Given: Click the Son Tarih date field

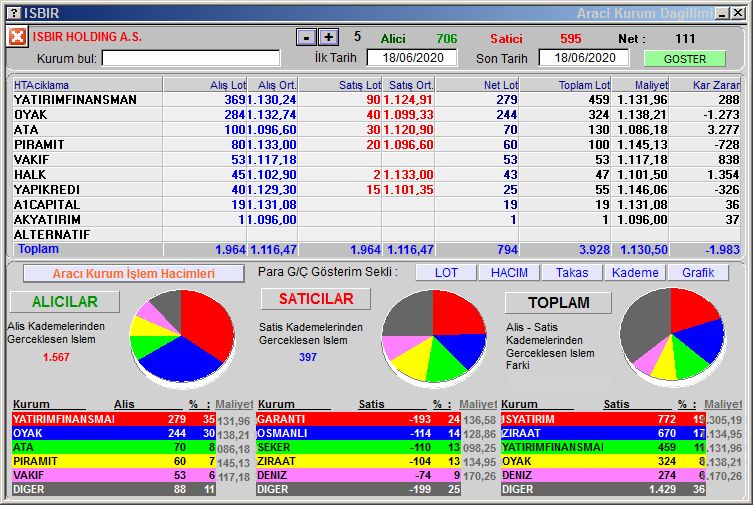Looking at the screenshot, I should pyautogui.click(x=584, y=58).
